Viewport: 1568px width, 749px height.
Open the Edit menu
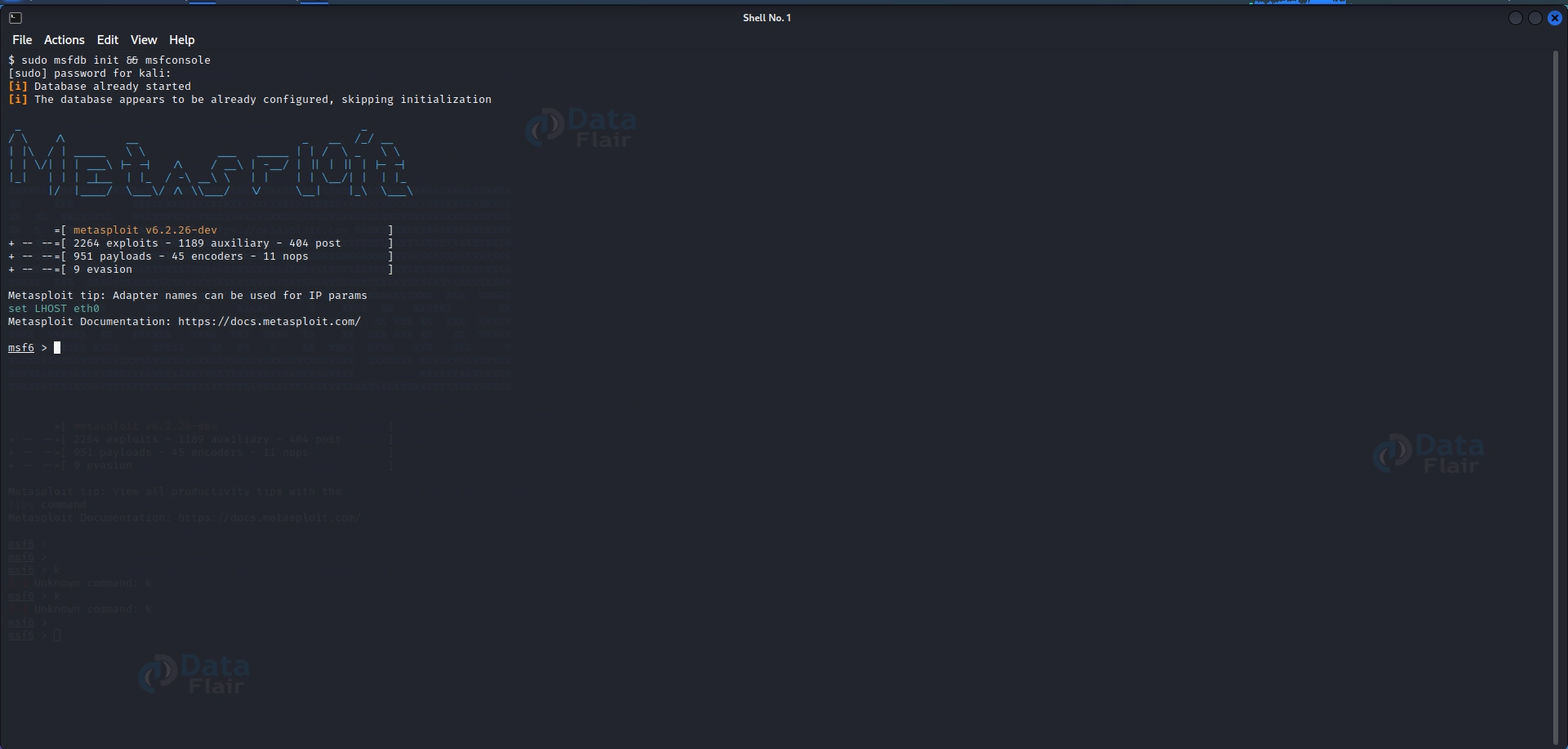click(x=107, y=40)
